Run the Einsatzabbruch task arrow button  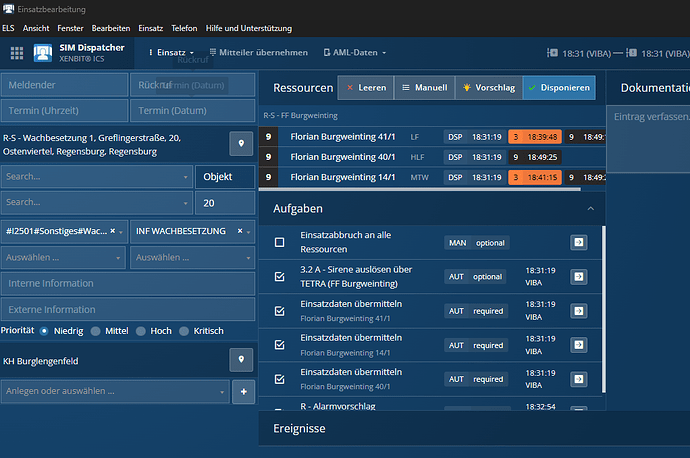pyautogui.click(x=579, y=243)
